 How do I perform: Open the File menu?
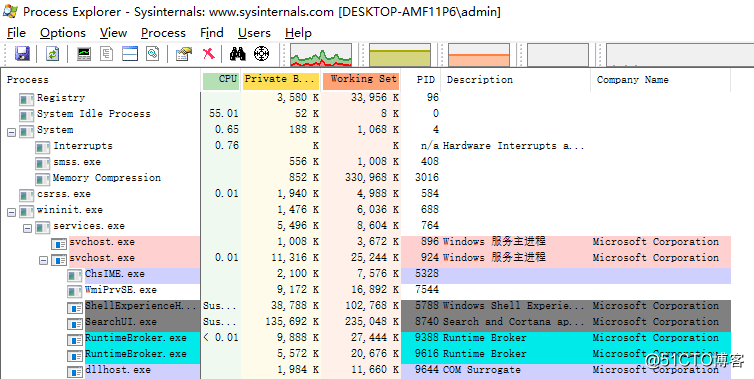click(x=16, y=33)
